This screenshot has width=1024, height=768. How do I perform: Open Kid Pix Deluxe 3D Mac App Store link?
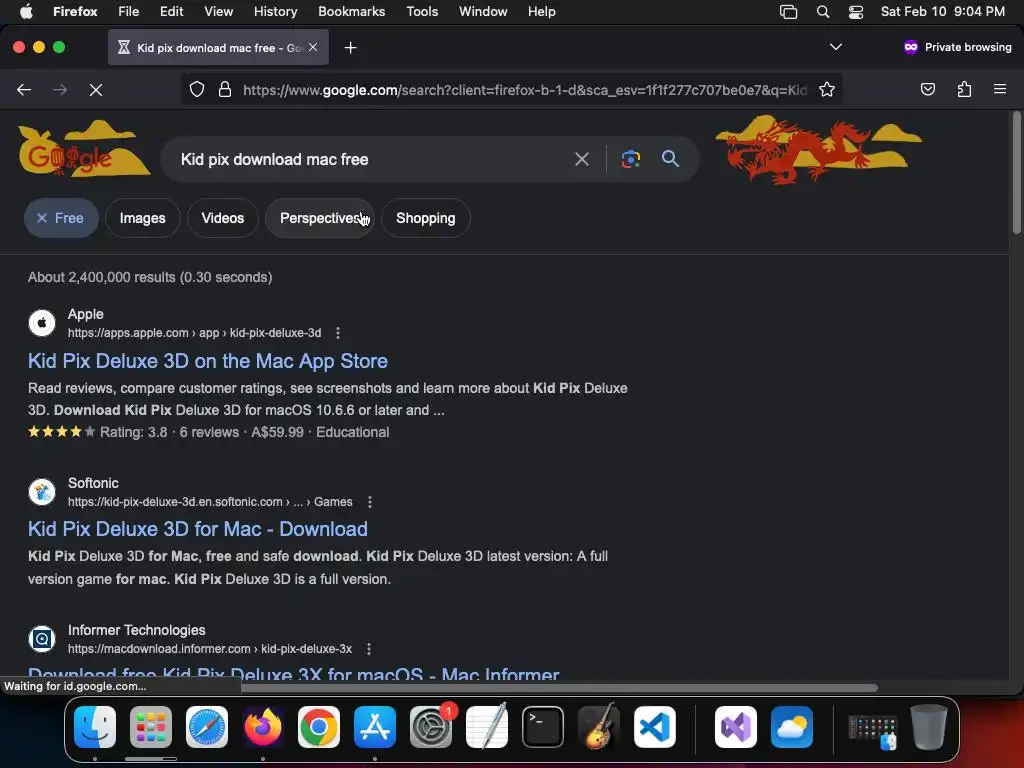pos(208,361)
